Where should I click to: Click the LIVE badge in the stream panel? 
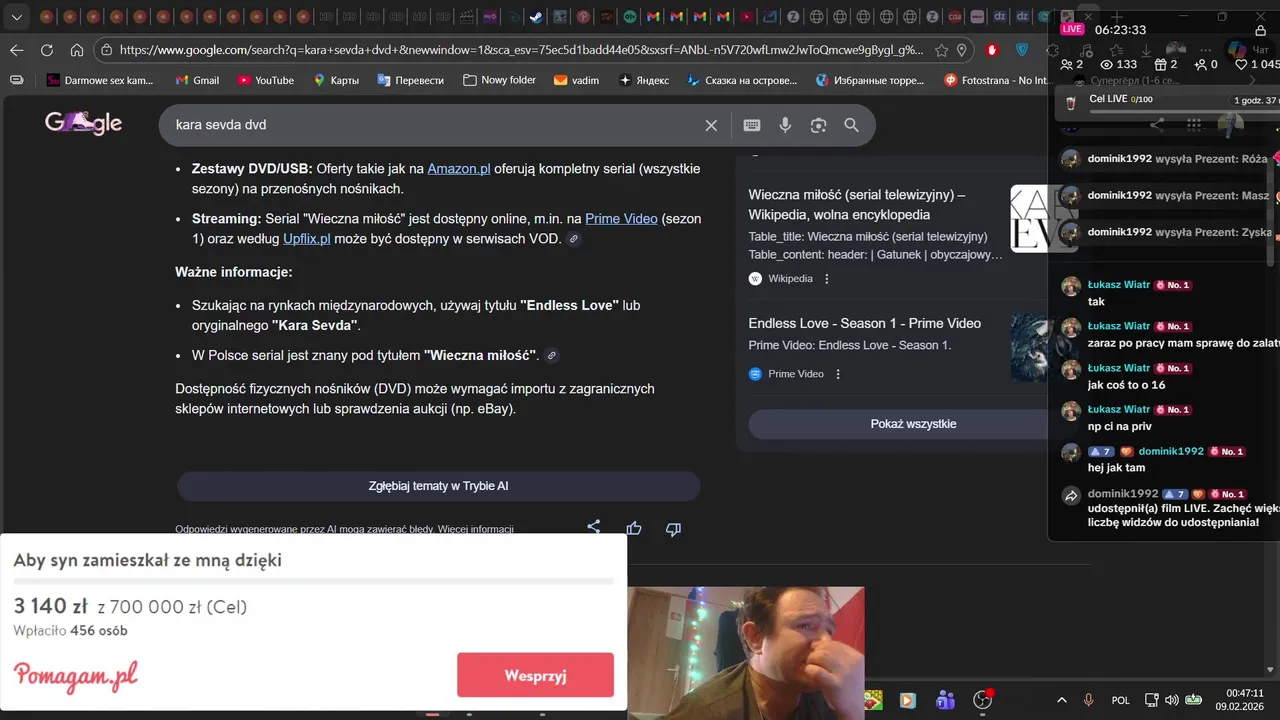(x=1072, y=29)
